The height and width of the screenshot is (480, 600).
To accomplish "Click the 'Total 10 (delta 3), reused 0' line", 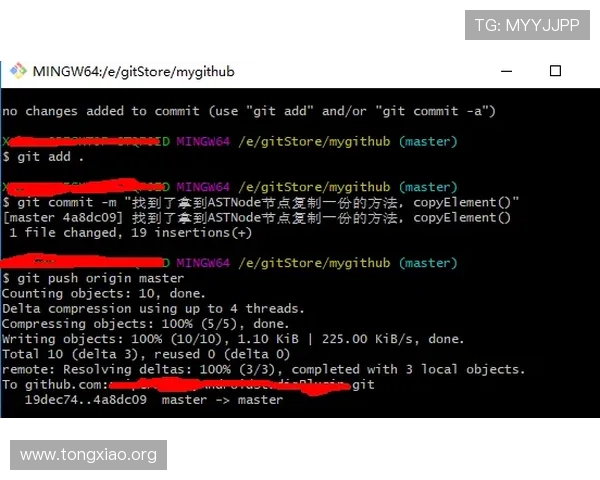I will click(145, 354).
